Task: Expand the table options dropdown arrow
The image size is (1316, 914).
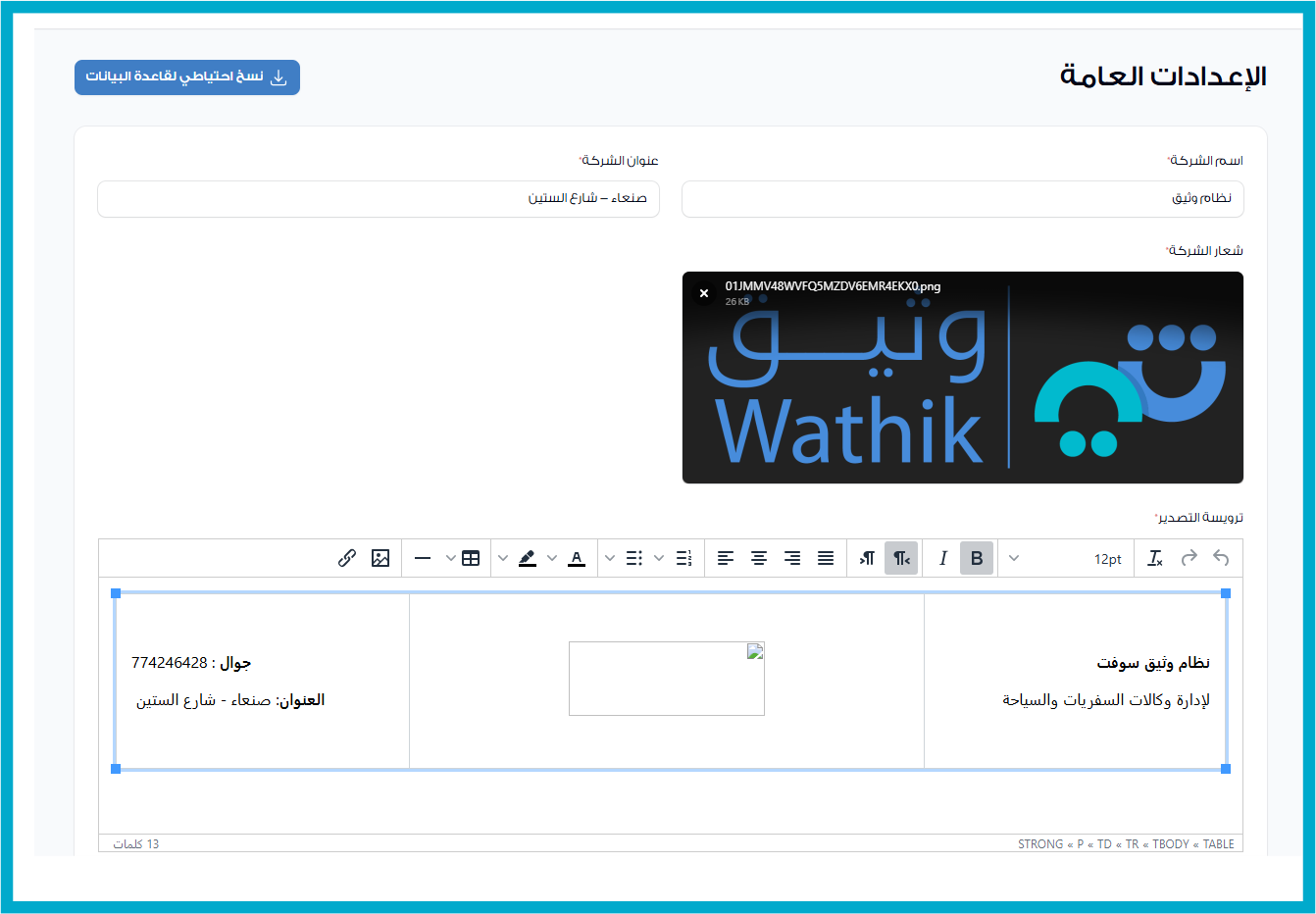Action: pyautogui.click(x=451, y=558)
